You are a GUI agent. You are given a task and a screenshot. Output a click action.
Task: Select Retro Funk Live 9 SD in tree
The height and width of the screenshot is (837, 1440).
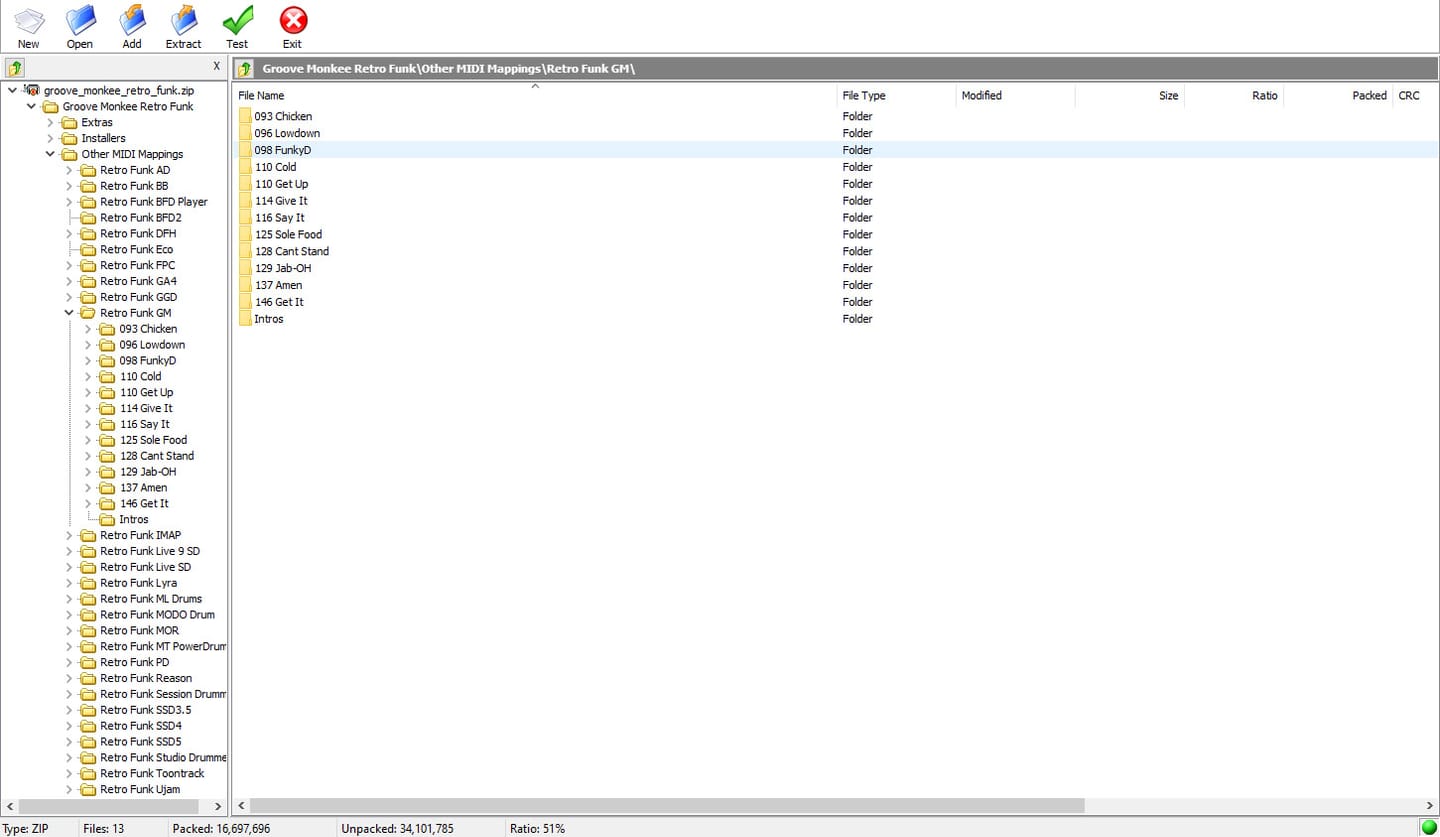coord(150,551)
